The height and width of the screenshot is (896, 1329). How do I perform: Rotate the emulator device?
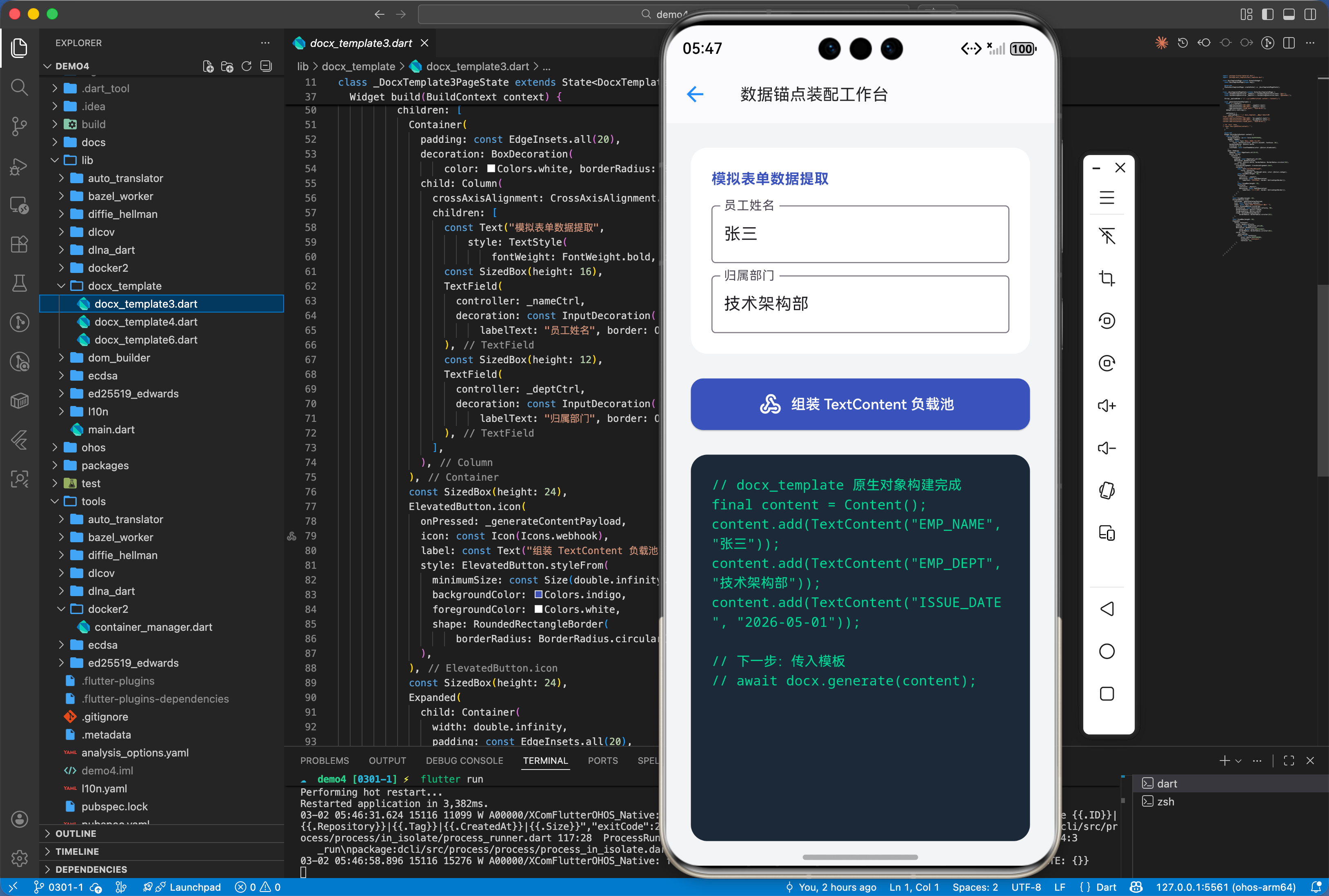click(1107, 491)
